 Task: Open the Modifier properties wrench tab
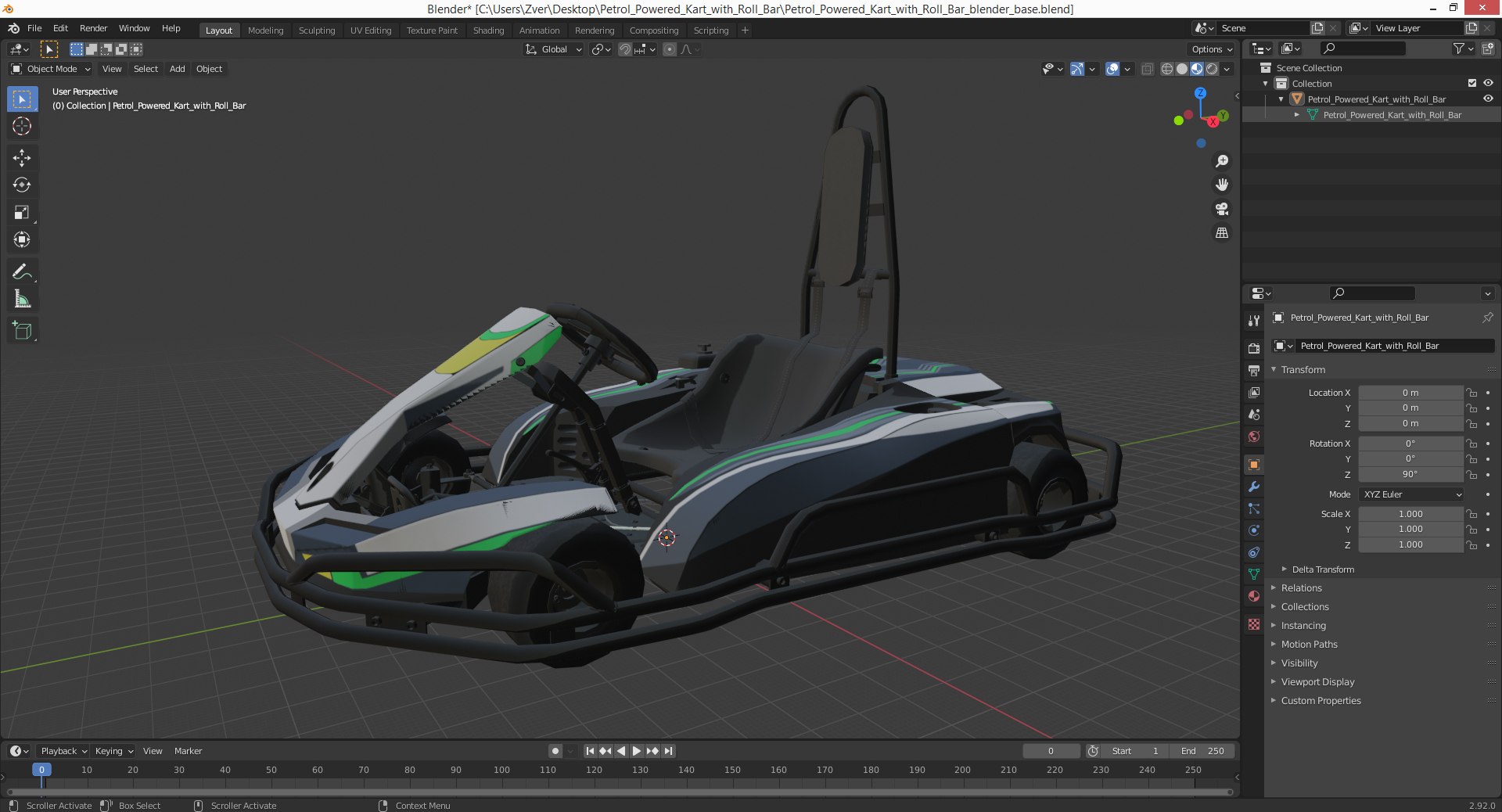[1254, 487]
